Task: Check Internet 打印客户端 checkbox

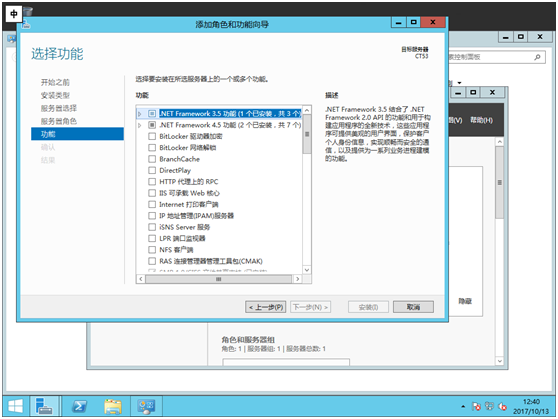Action: click(x=152, y=204)
